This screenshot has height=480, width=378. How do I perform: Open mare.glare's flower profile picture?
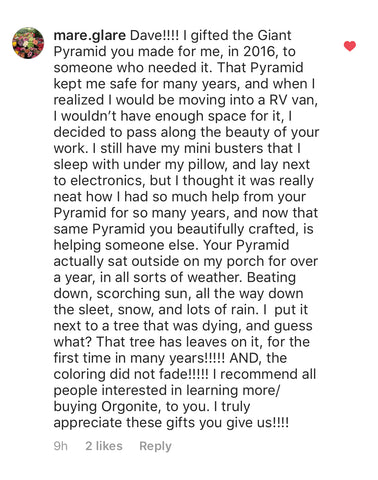click(28, 43)
